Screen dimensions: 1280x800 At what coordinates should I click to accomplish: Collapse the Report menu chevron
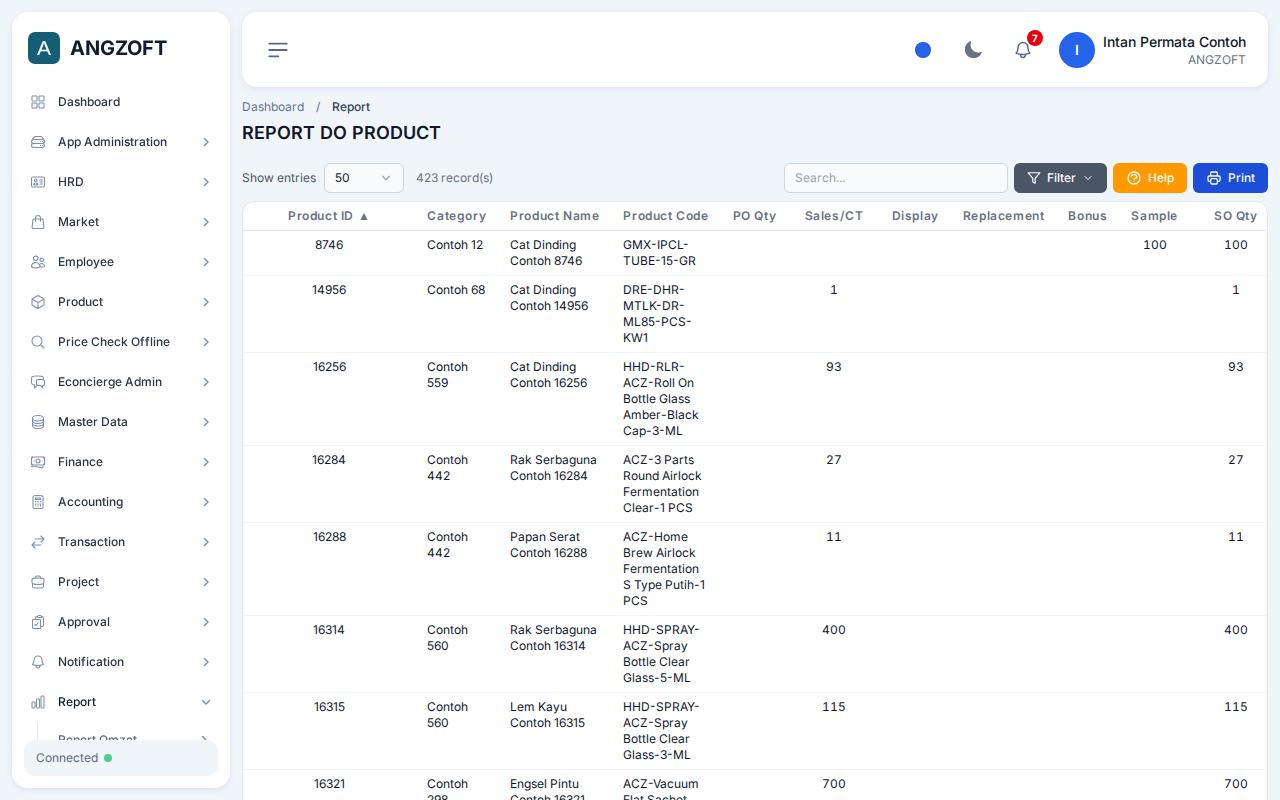point(206,702)
